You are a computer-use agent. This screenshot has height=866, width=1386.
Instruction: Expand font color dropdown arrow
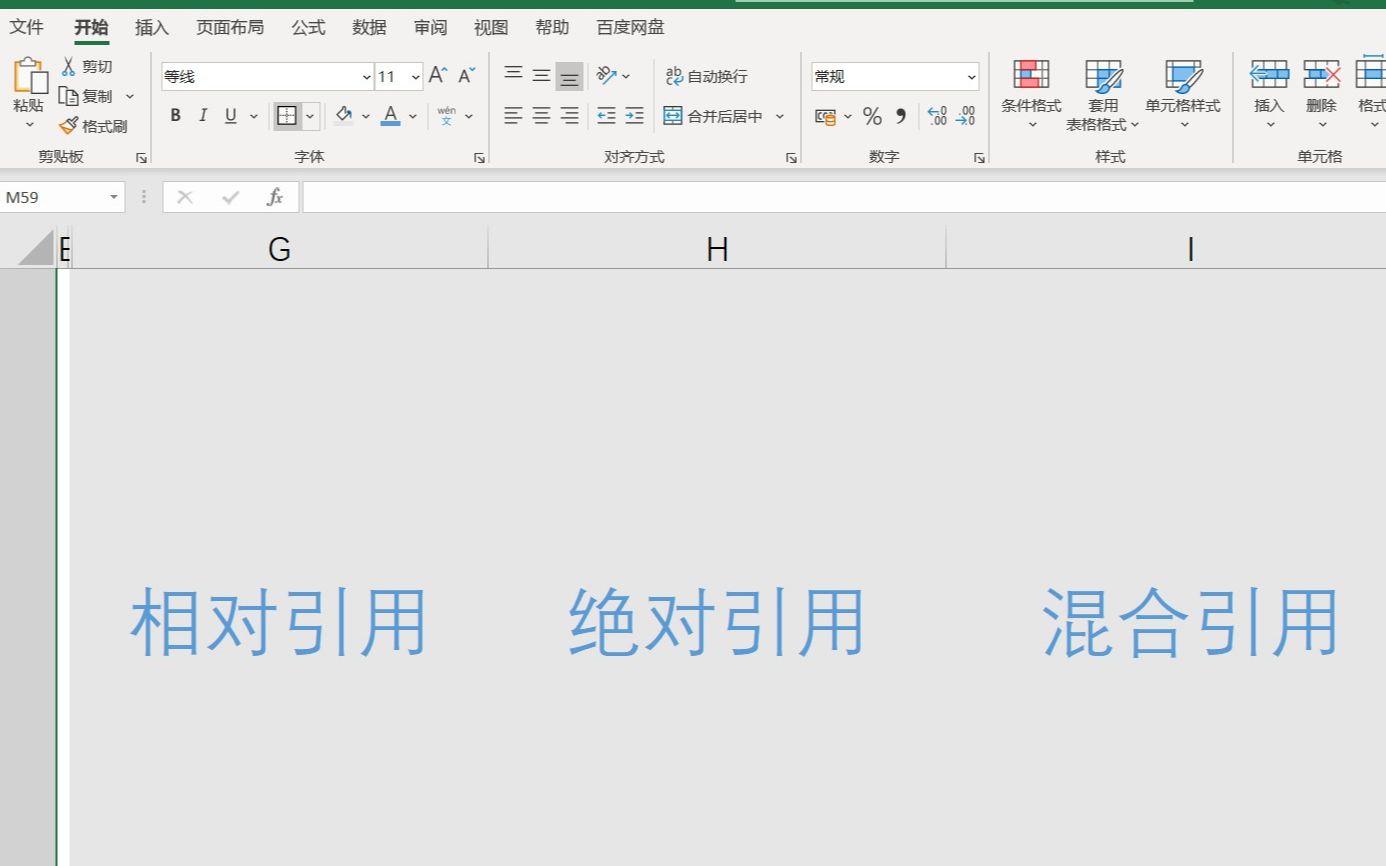pos(412,116)
